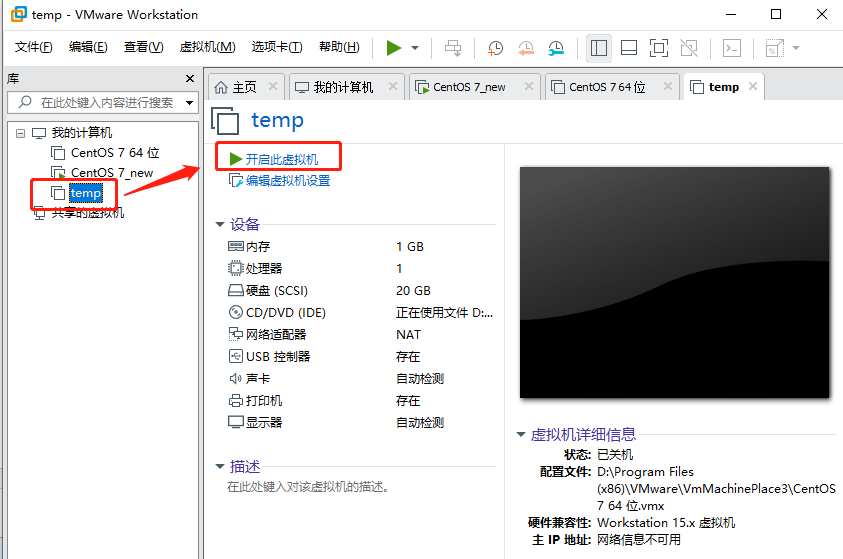Screen dimensions: 843x559
Task: Open the 选项卡(T) menu
Action: tap(277, 47)
